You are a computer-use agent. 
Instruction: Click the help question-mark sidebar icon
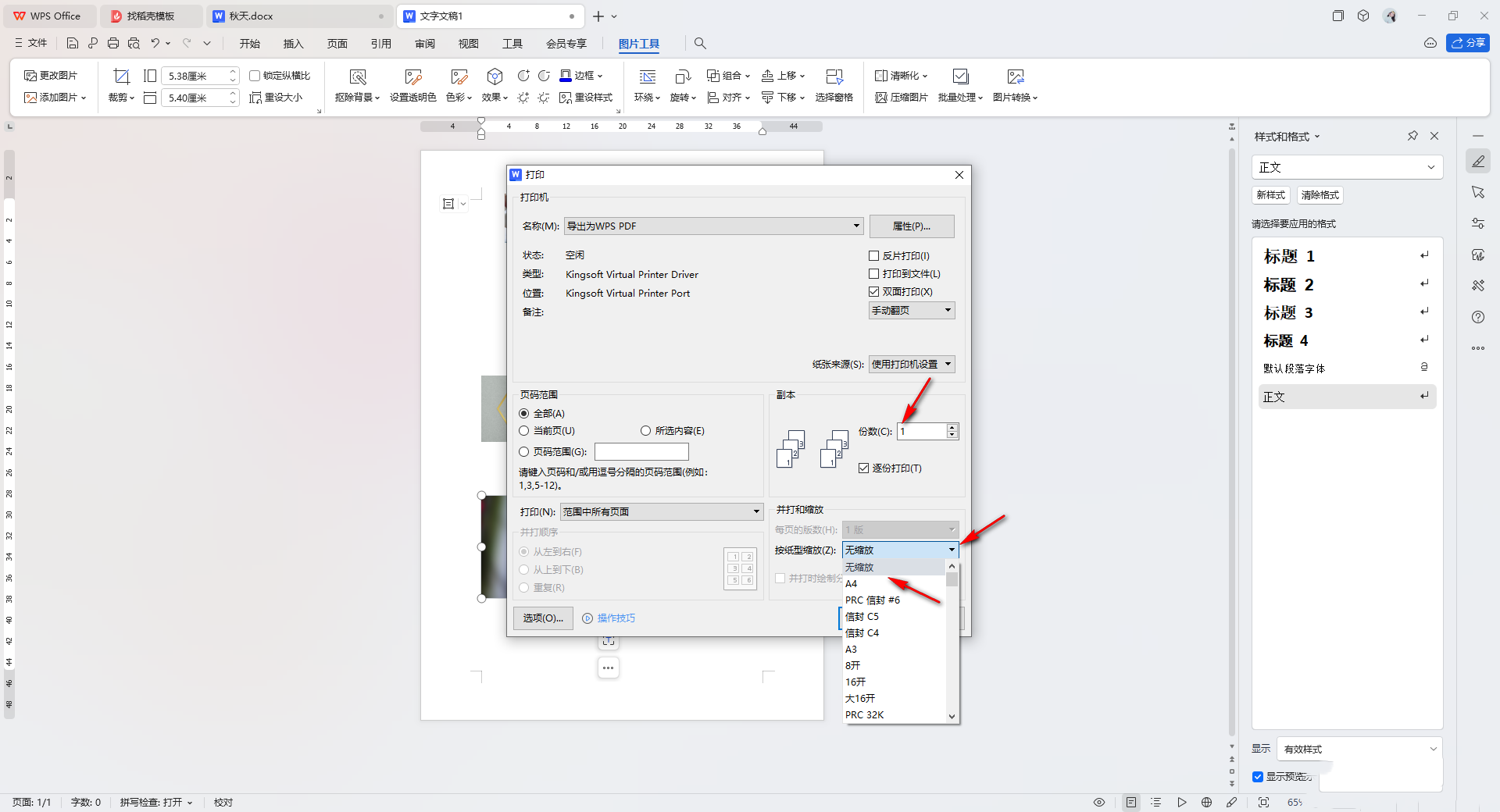1478,317
